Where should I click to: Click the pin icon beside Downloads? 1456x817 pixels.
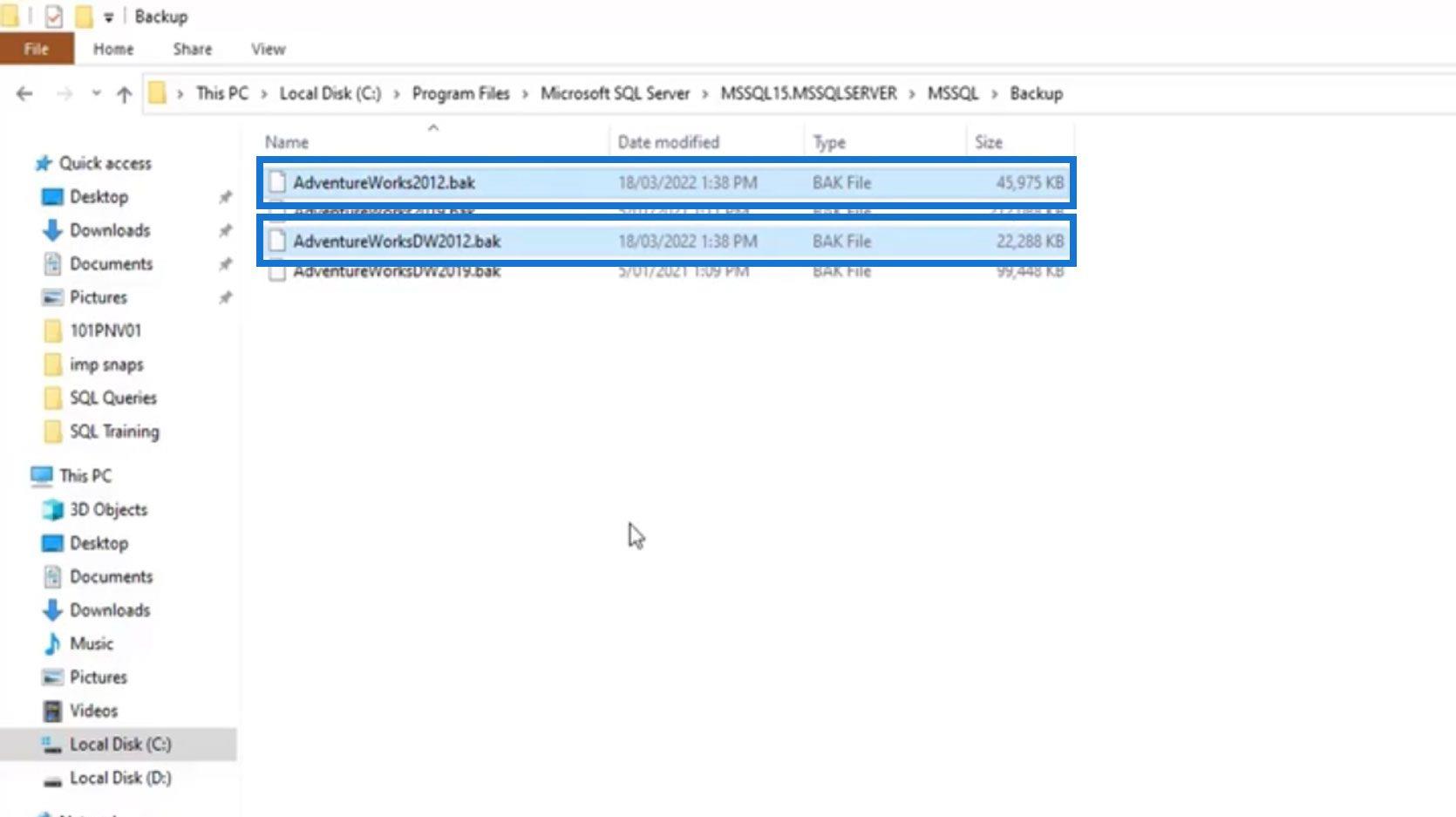pyautogui.click(x=225, y=230)
